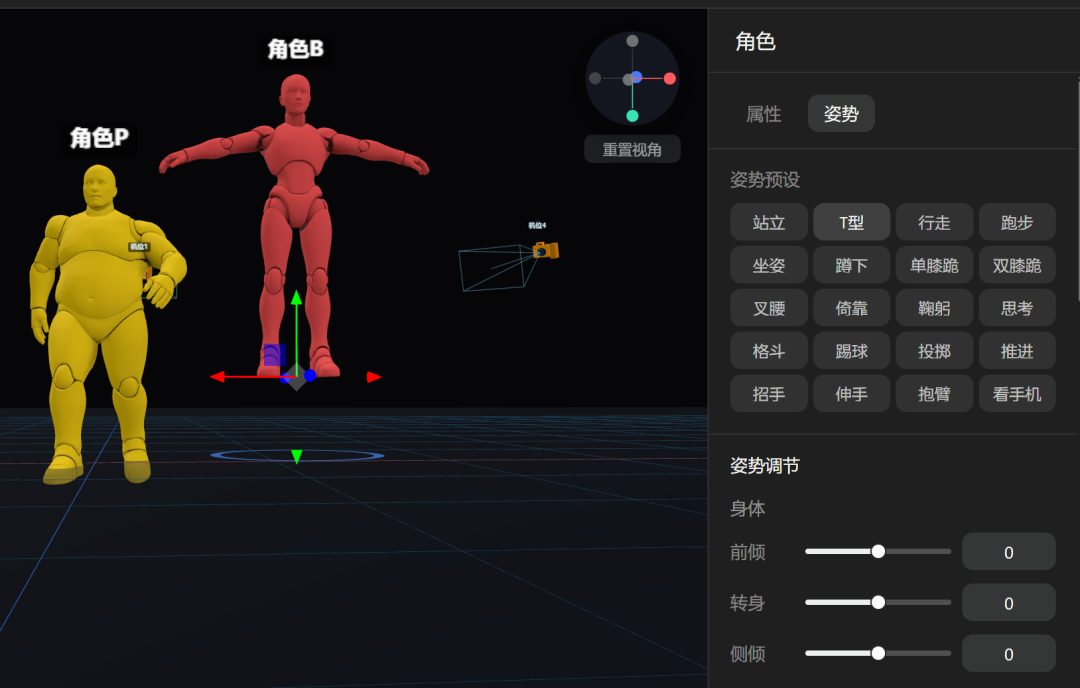Click red X axis dot on view compass
Viewport: 1080px width, 688px height.
(669, 79)
